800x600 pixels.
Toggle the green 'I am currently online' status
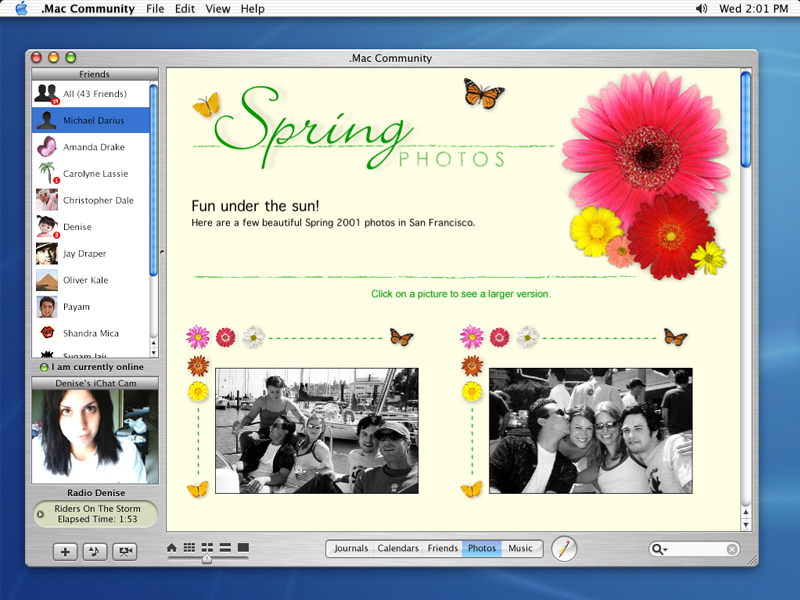click(44, 367)
